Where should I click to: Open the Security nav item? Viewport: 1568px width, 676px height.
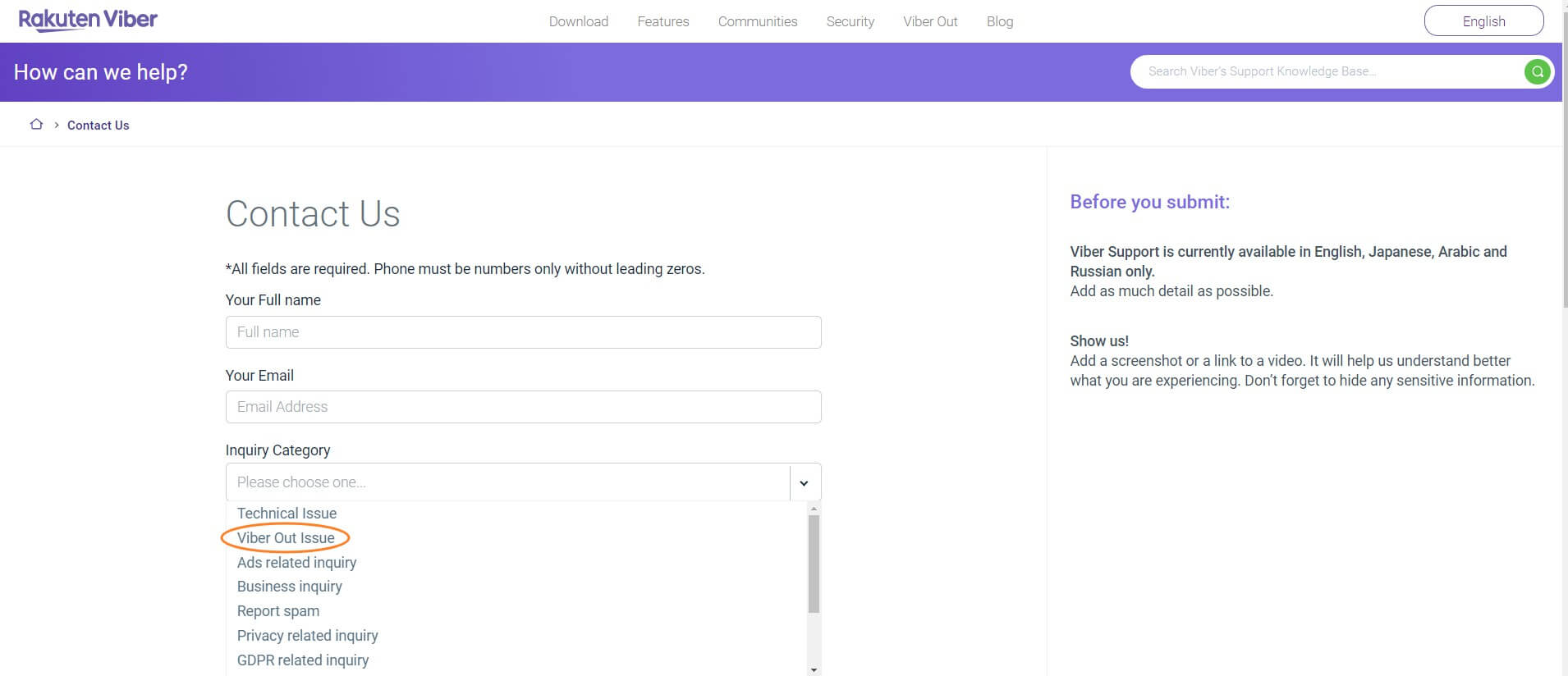(850, 21)
